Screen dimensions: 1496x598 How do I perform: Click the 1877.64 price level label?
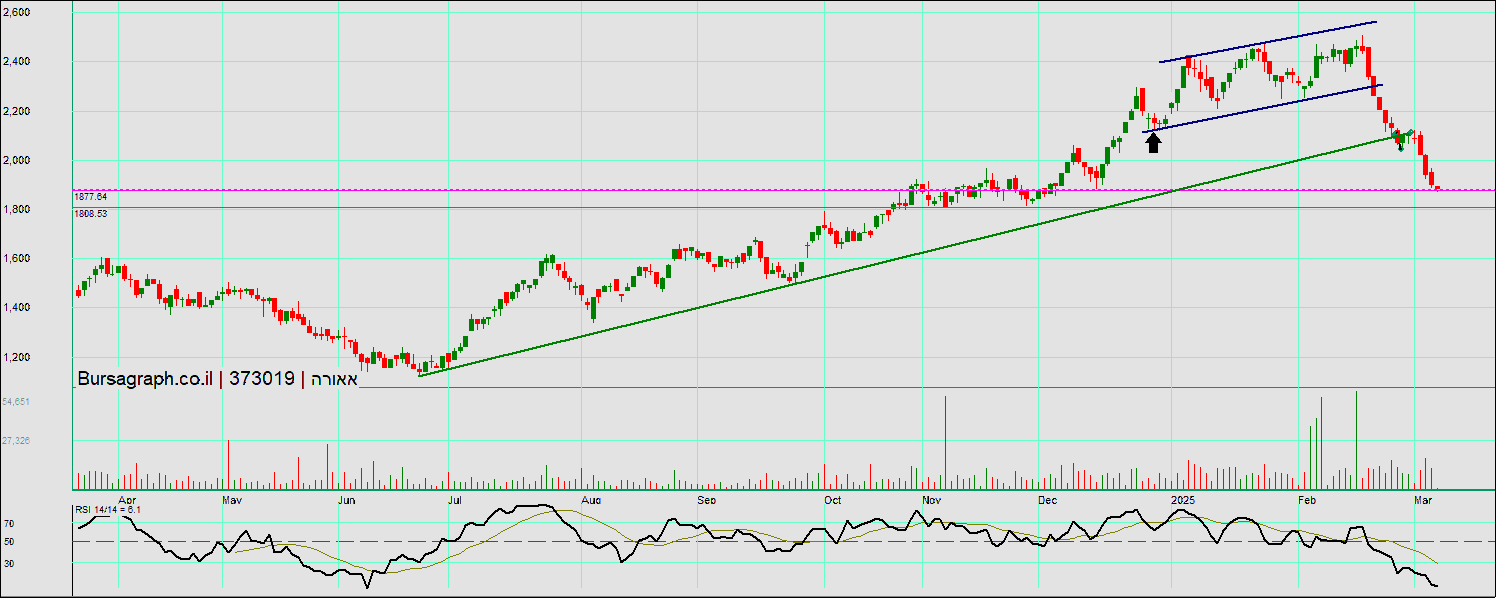pyautogui.click(x=90, y=197)
